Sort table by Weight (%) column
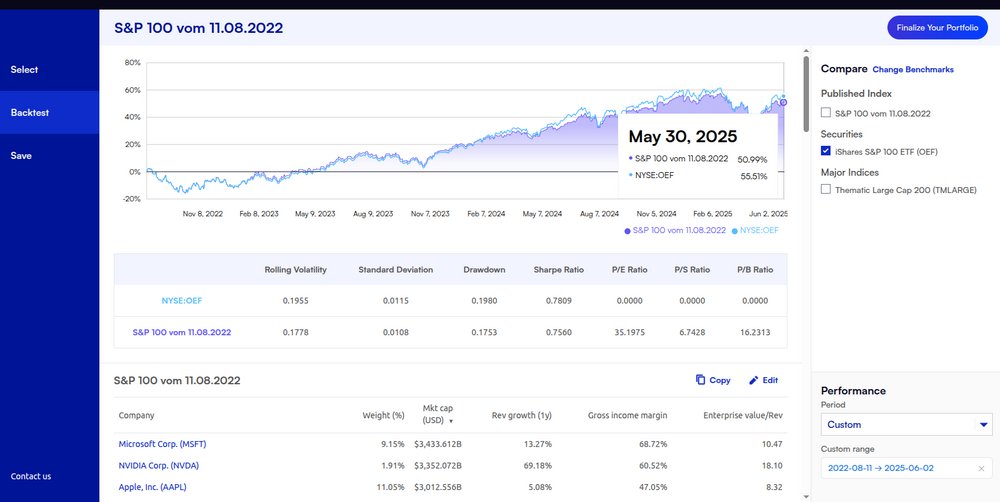The image size is (1000, 502). tap(383, 415)
